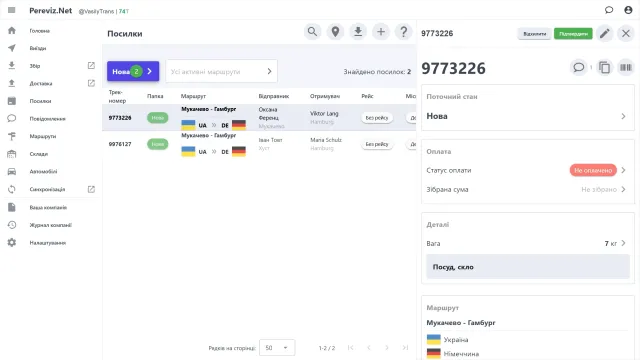
Task: Open the hamburger menu next to Pereviz.Net
Action: click(x=11, y=10)
